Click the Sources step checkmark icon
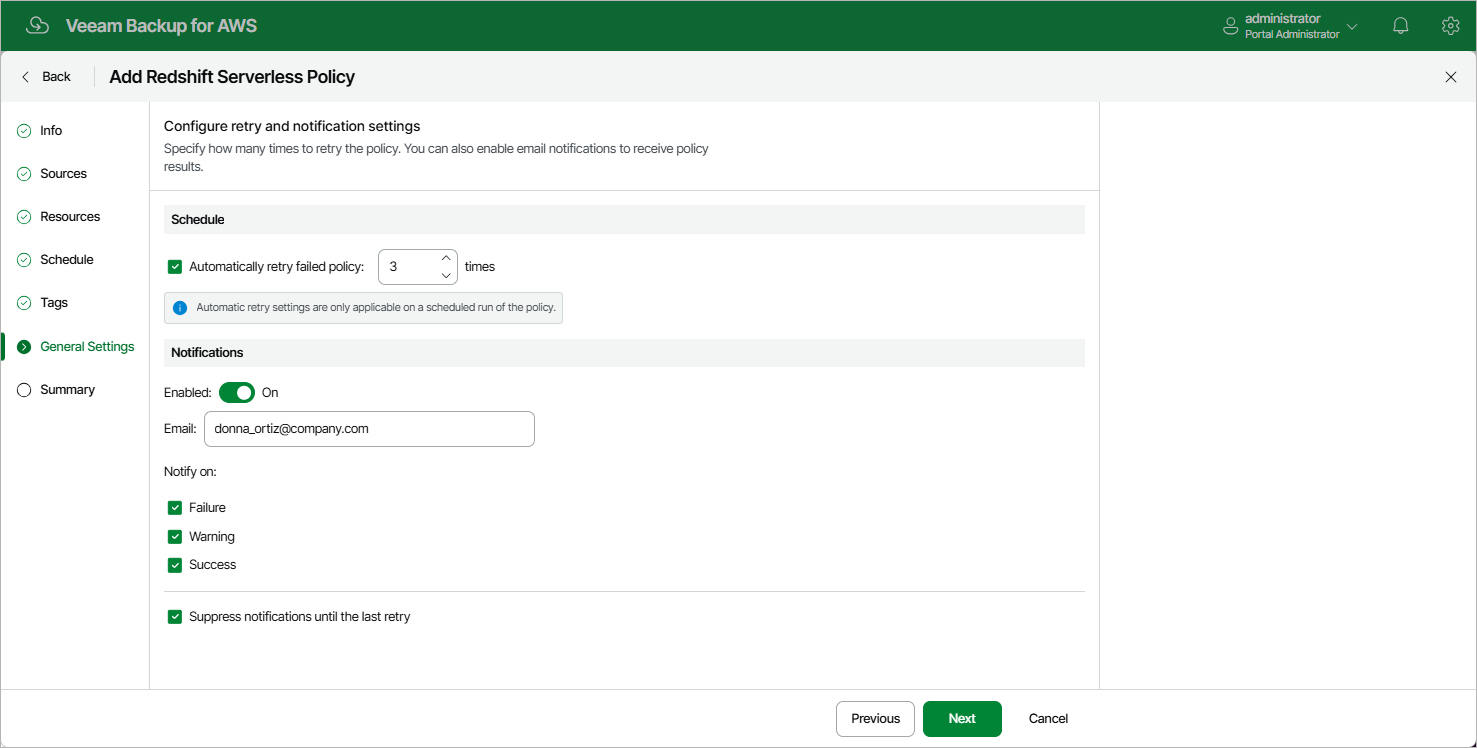Viewport: 1477px width, 748px height. (x=24, y=173)
